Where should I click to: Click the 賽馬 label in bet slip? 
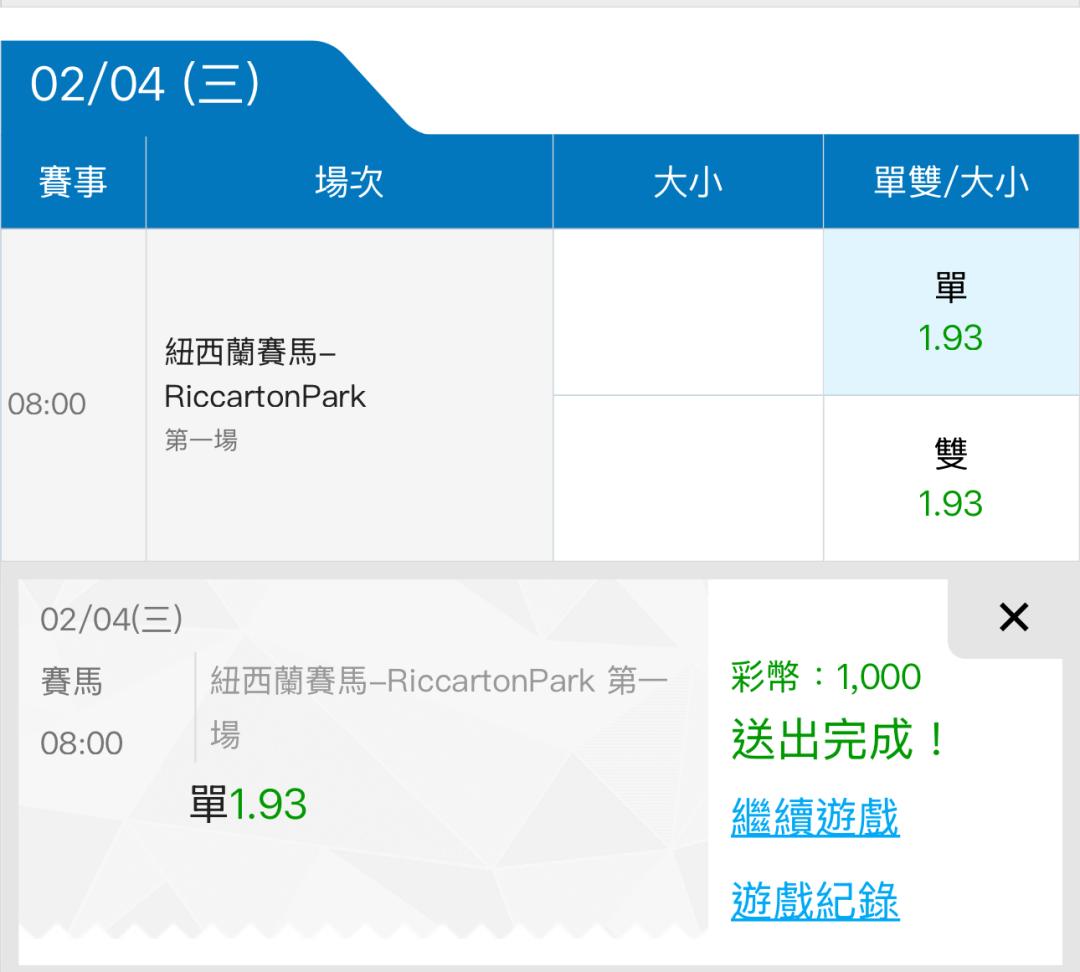click(72, 682)
